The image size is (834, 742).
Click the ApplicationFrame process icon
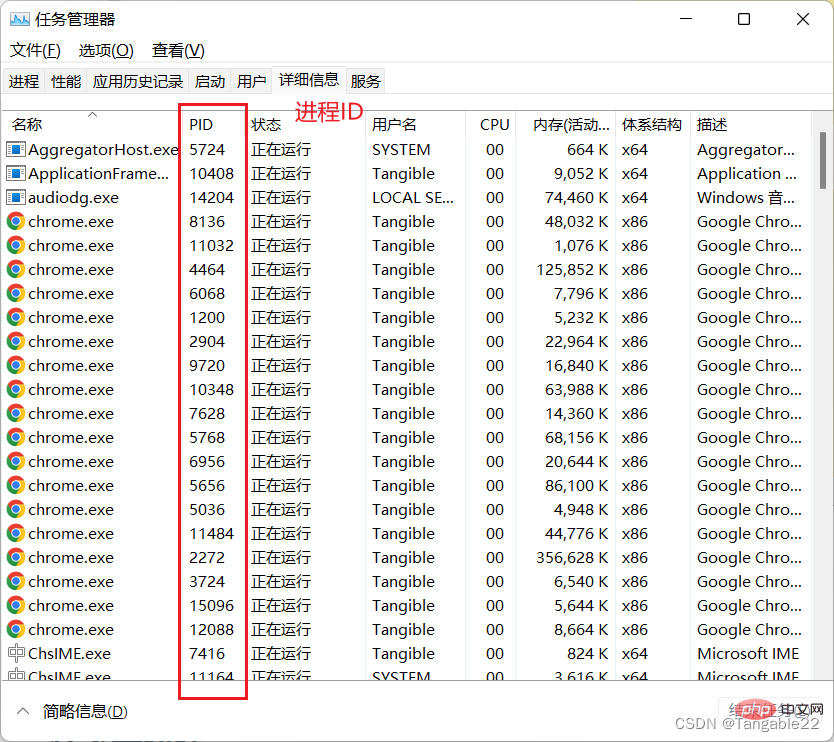pos(15,173)
